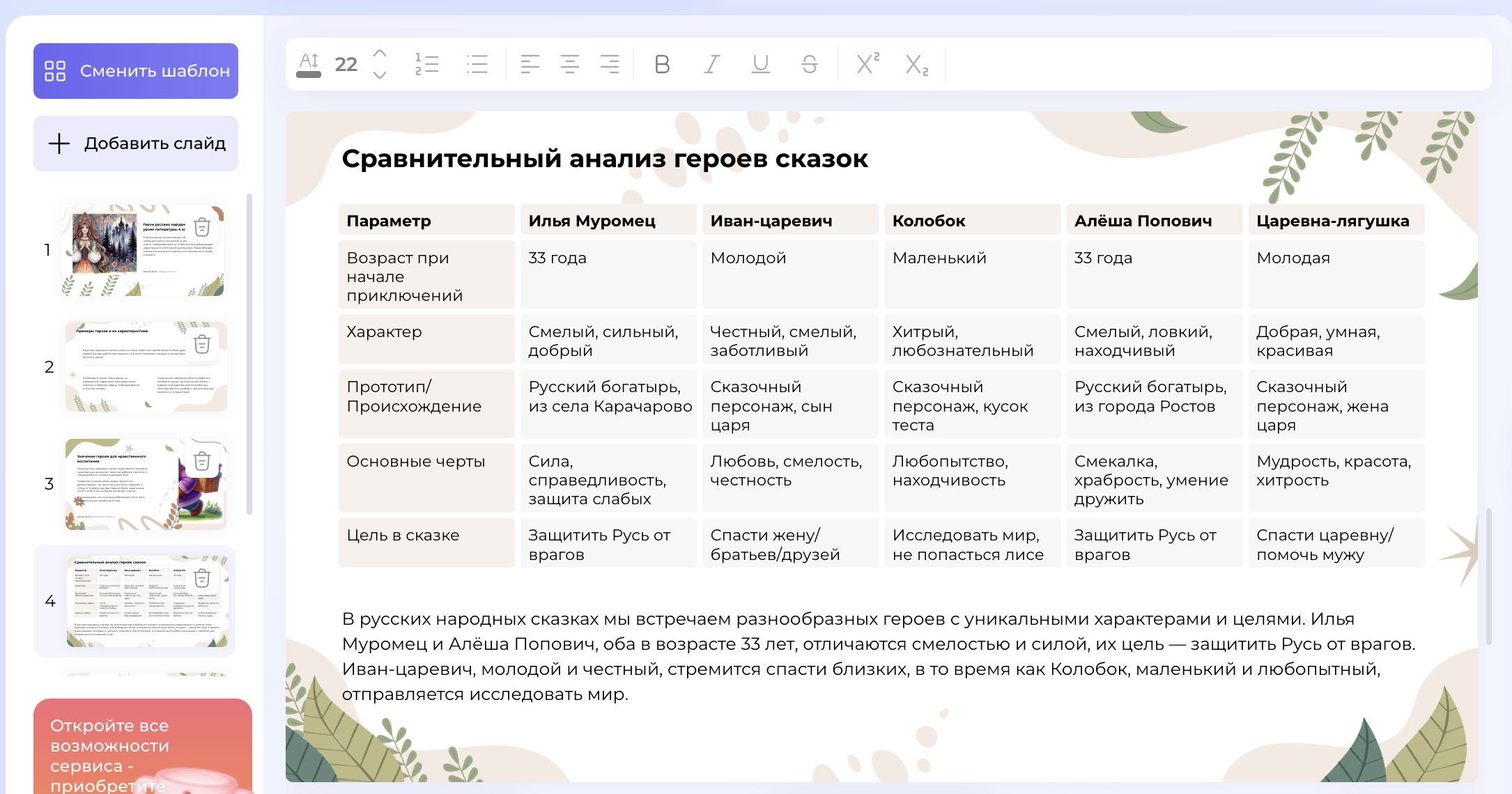Open slide 2 thumbnail
The height and width of the screenshot is (794, 1512).
146,366
